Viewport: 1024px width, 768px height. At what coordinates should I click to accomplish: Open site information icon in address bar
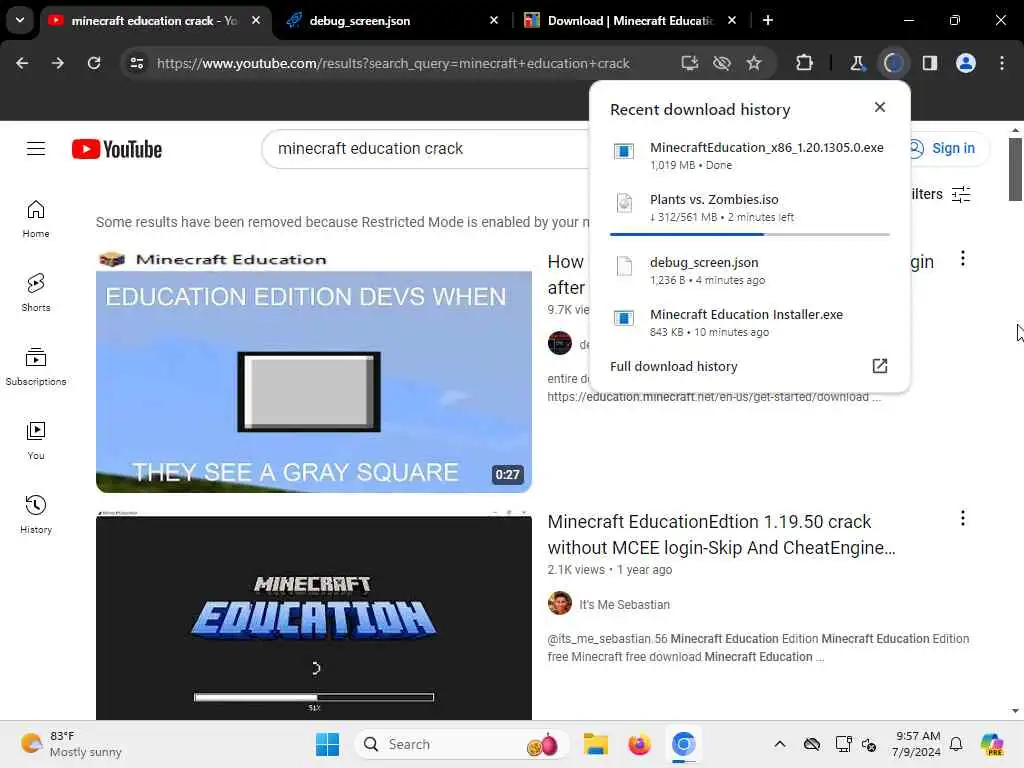[136, 63]
